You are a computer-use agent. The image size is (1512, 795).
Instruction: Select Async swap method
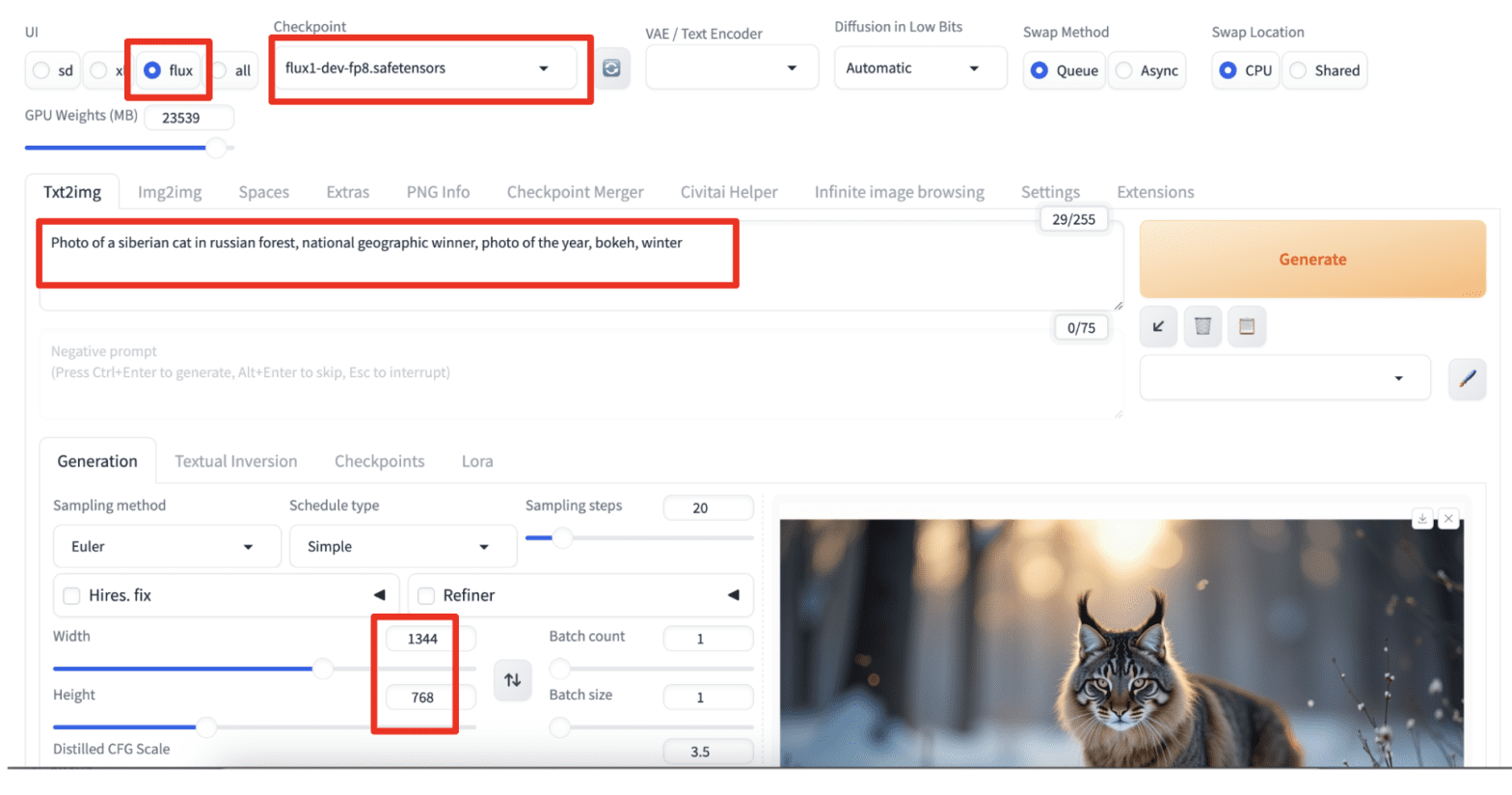(x=1124, y=70)
